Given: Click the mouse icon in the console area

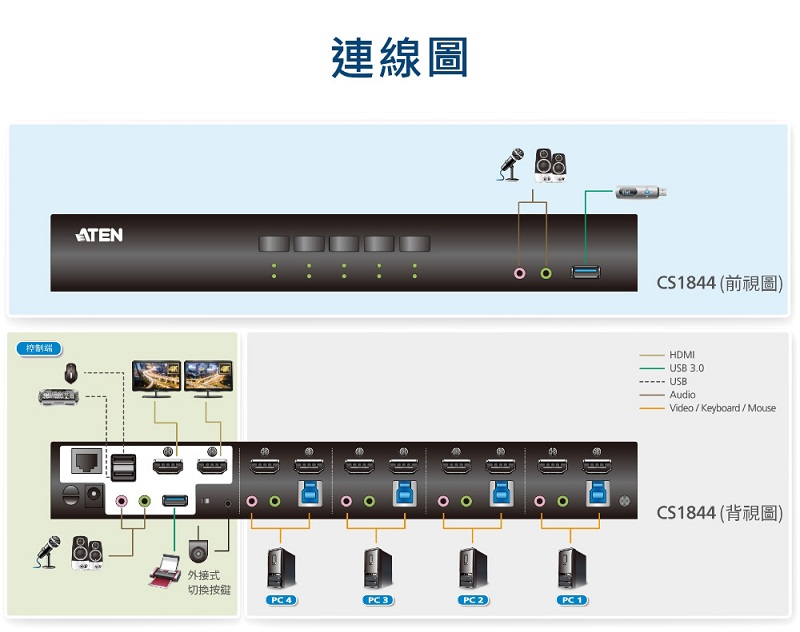Looking at the screenshot, I should (71, 374).
